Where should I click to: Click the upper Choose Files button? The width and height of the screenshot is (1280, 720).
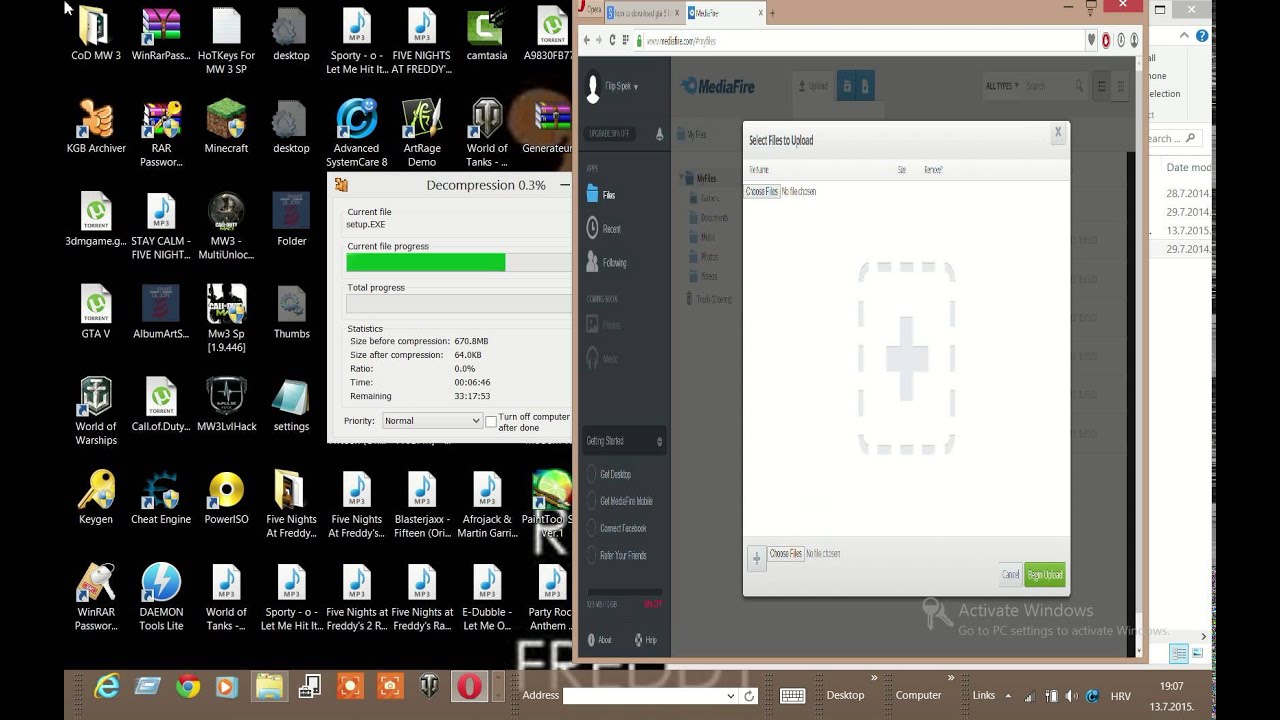[762, 191]
